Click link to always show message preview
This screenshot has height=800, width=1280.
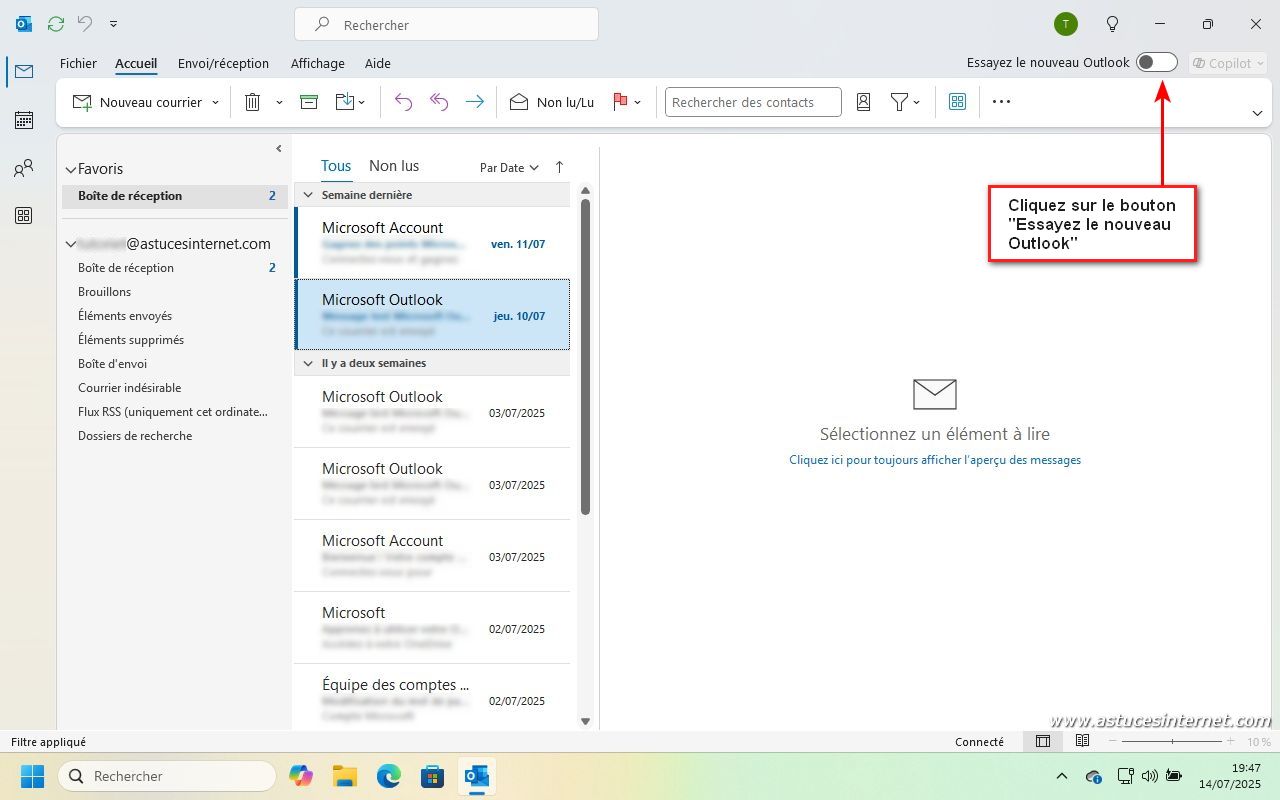point(935,460)
